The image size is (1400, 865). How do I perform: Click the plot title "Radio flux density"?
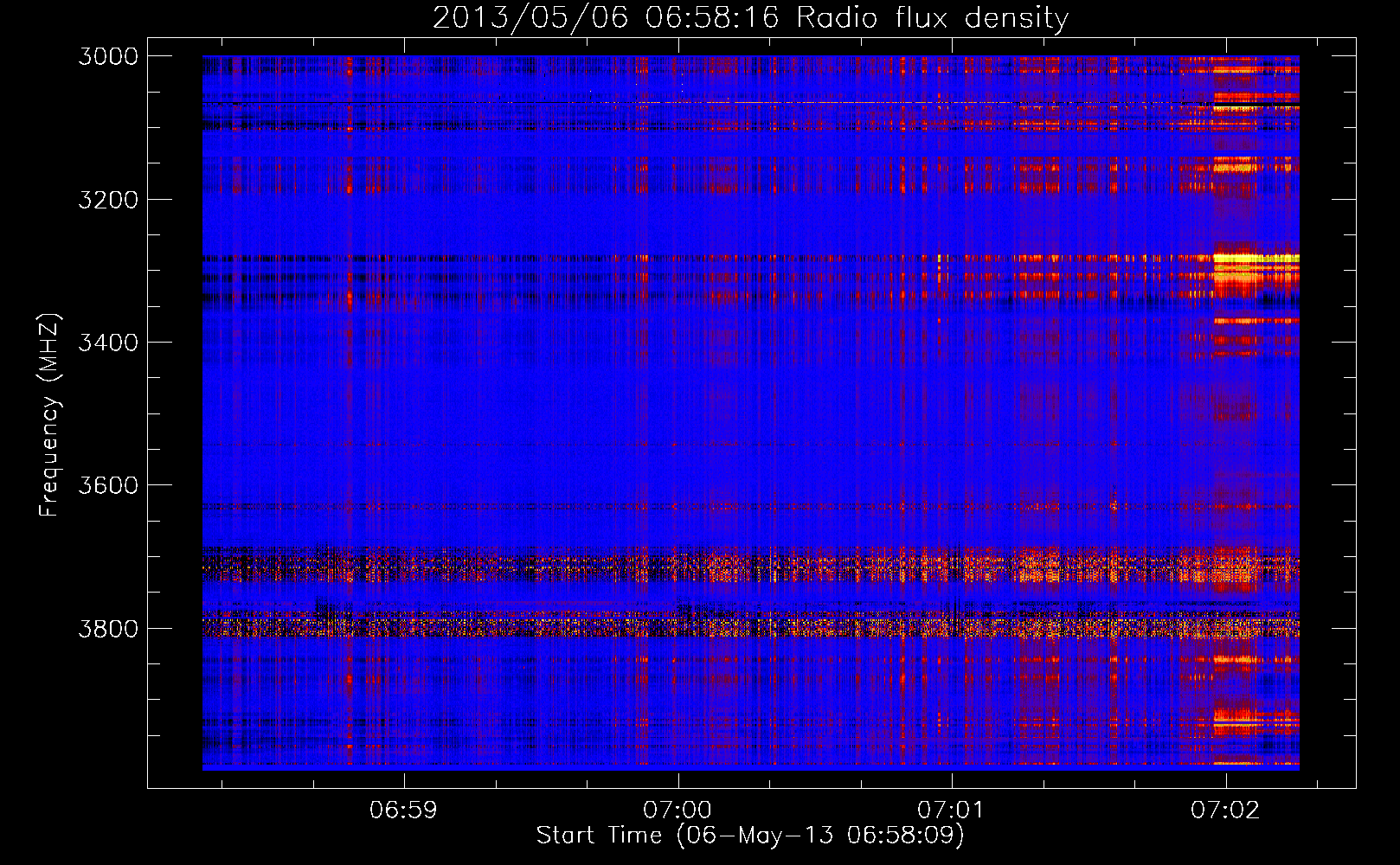932,18
